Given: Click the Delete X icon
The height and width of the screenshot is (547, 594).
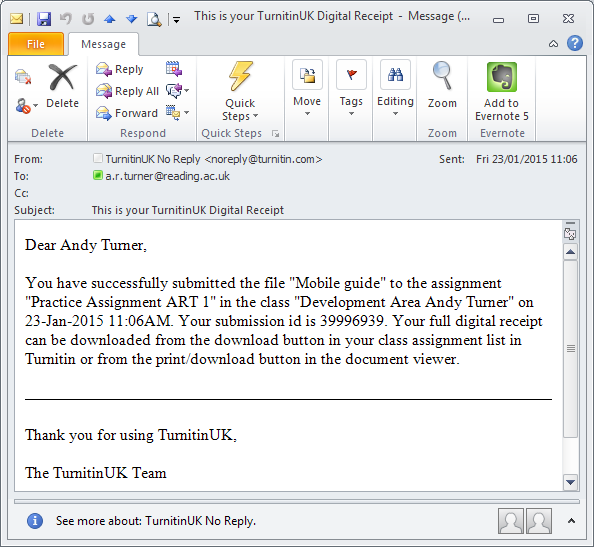Looking at the screenshot, I should click(62, 78).
